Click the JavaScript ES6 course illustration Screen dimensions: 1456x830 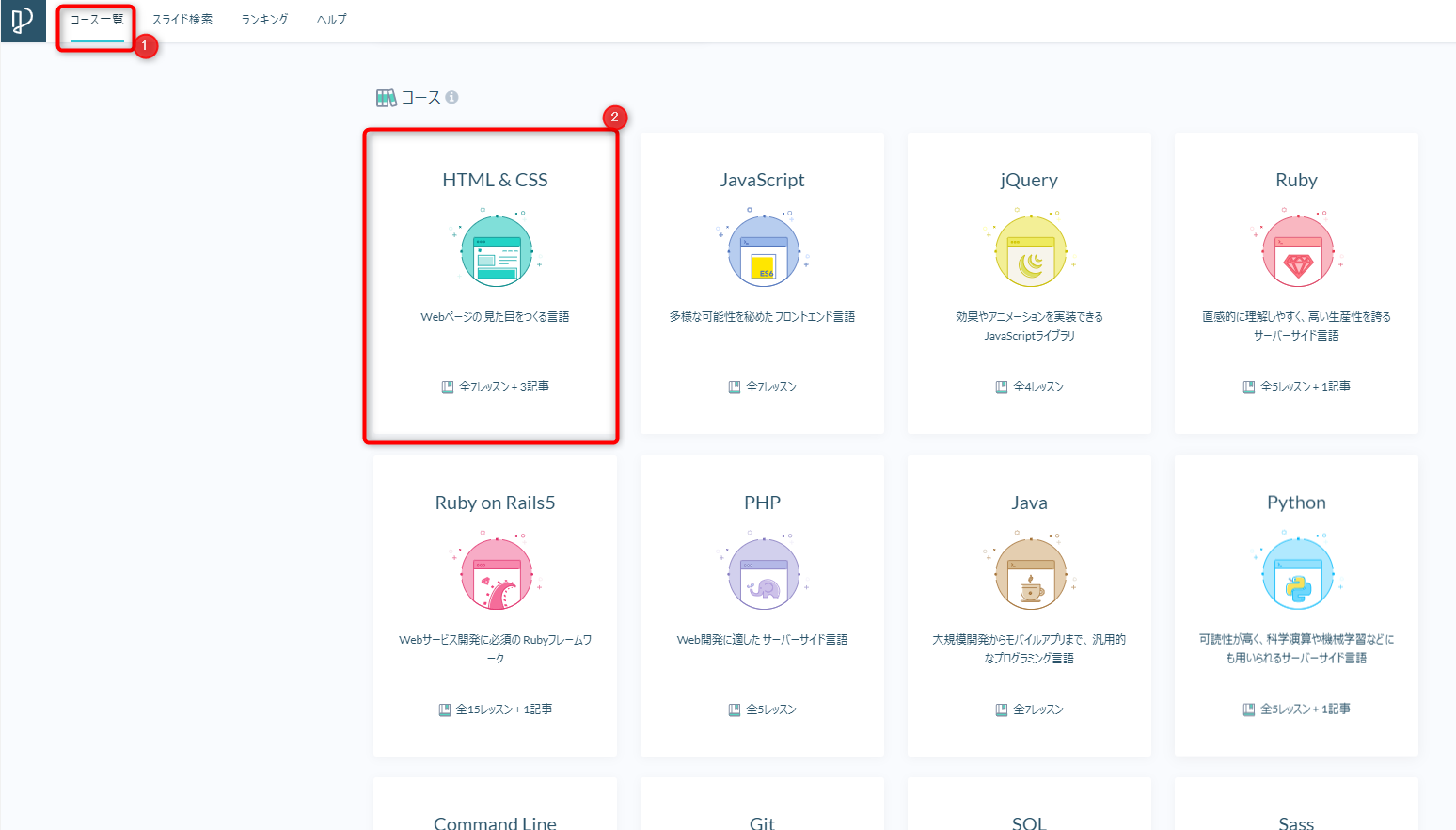click(x=763, y=250)
